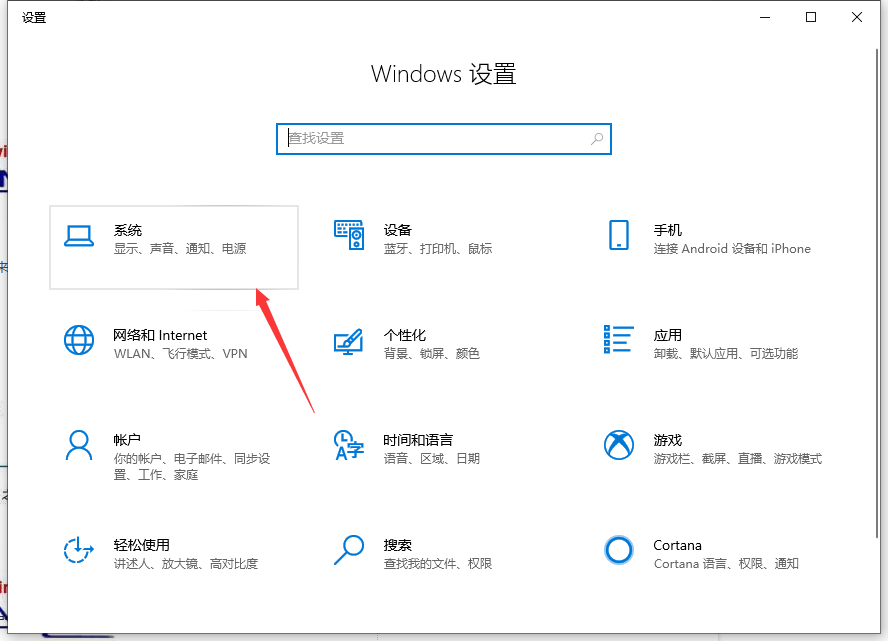The image size is (888, 641).
Task: Select the Cortana circle icon
Action: (x=619, y=550)
